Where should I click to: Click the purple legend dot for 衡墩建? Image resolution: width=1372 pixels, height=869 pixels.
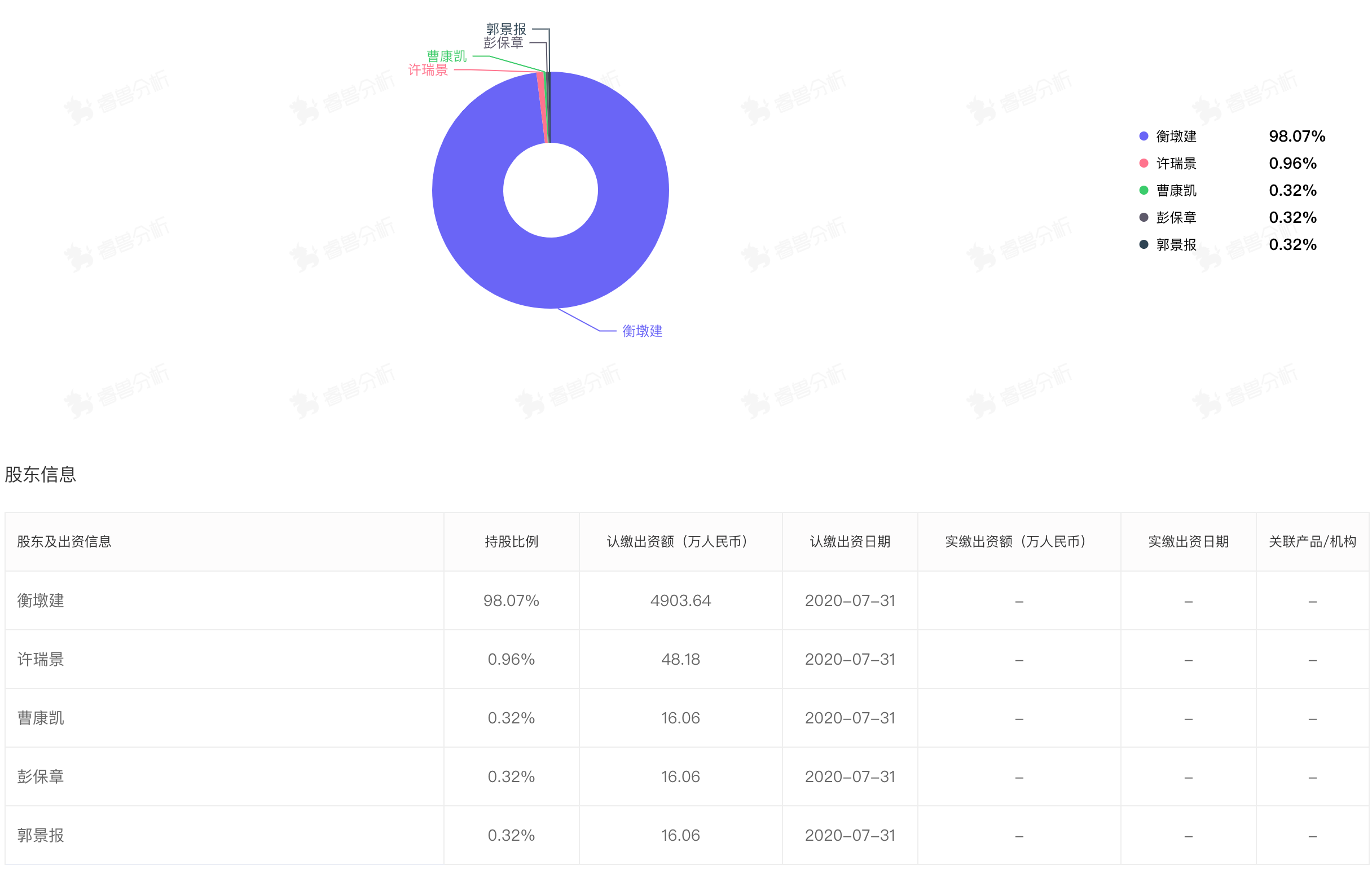click(x=1143, y=136)
